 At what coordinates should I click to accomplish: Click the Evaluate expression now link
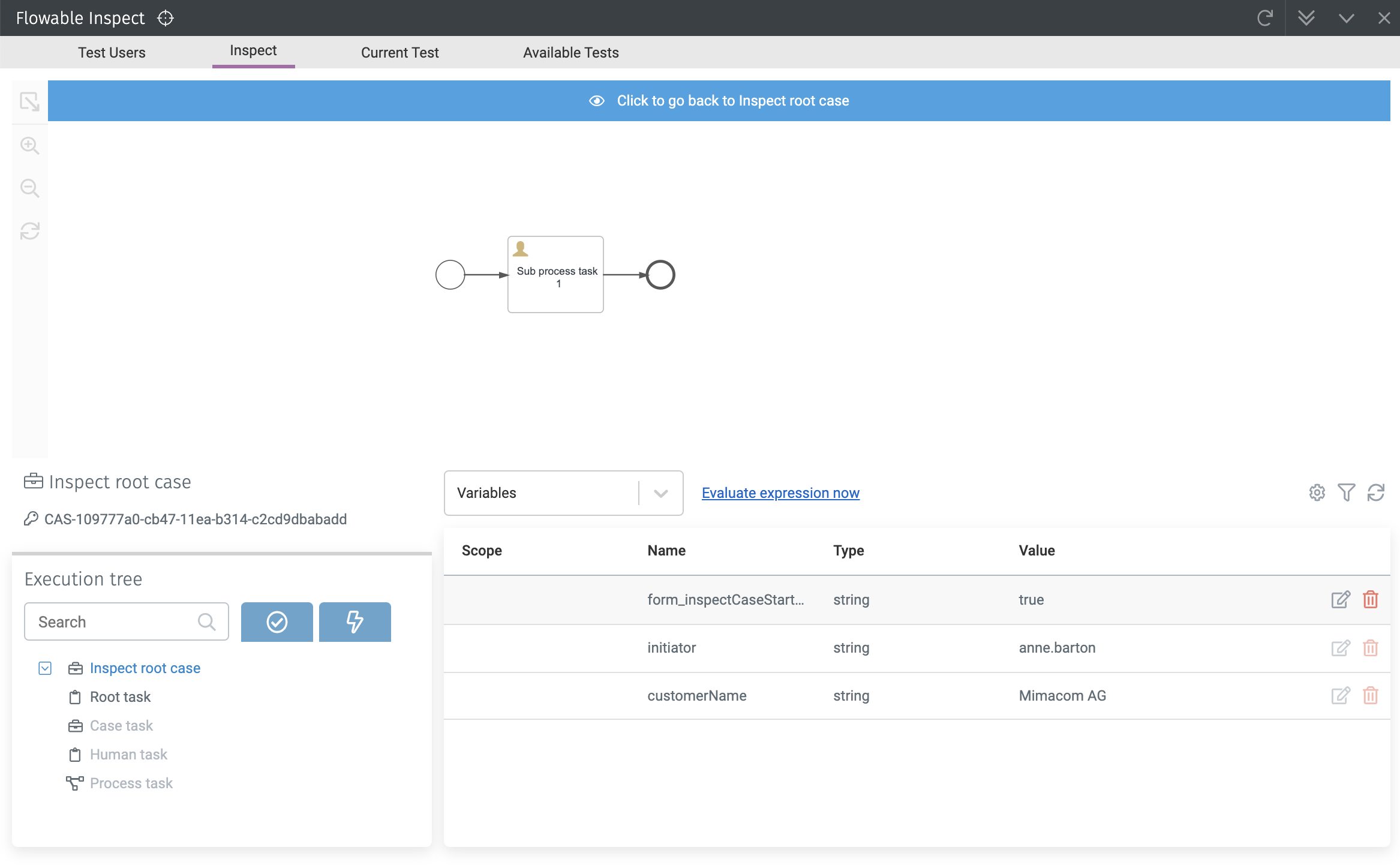coord(780,492)
